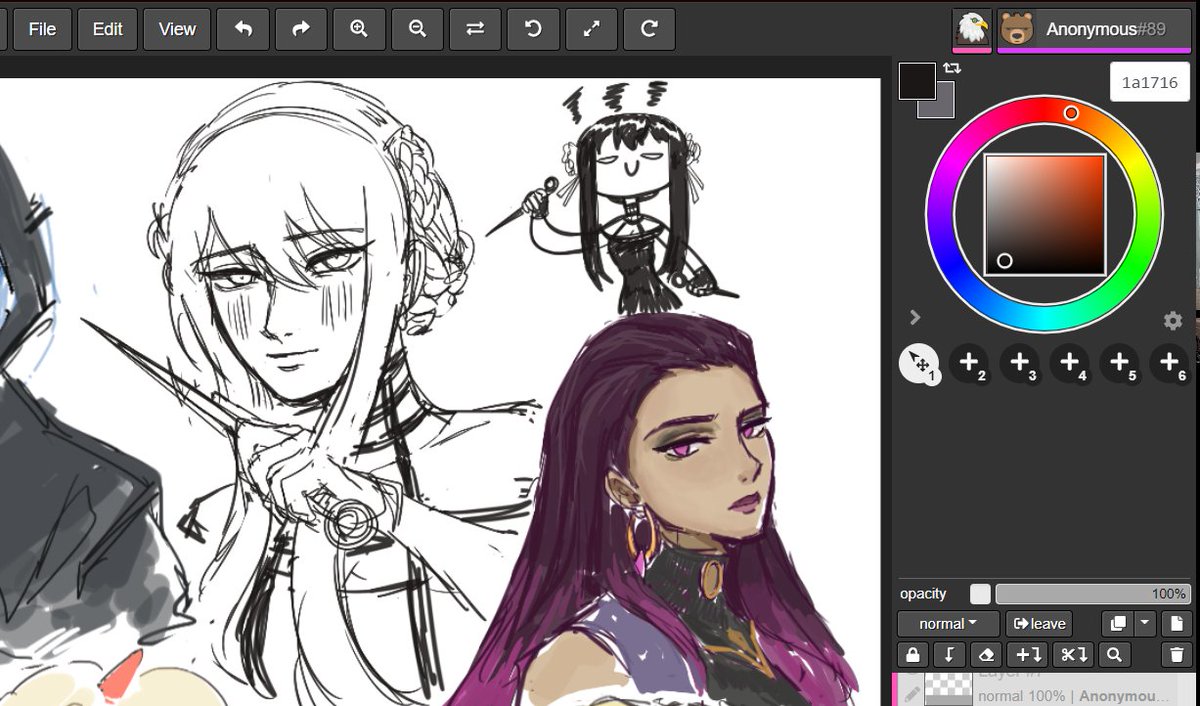Screen dimensions: 1200x706
Task: Expand the panel chevron below color wheel
Action: tap(914, 317)
